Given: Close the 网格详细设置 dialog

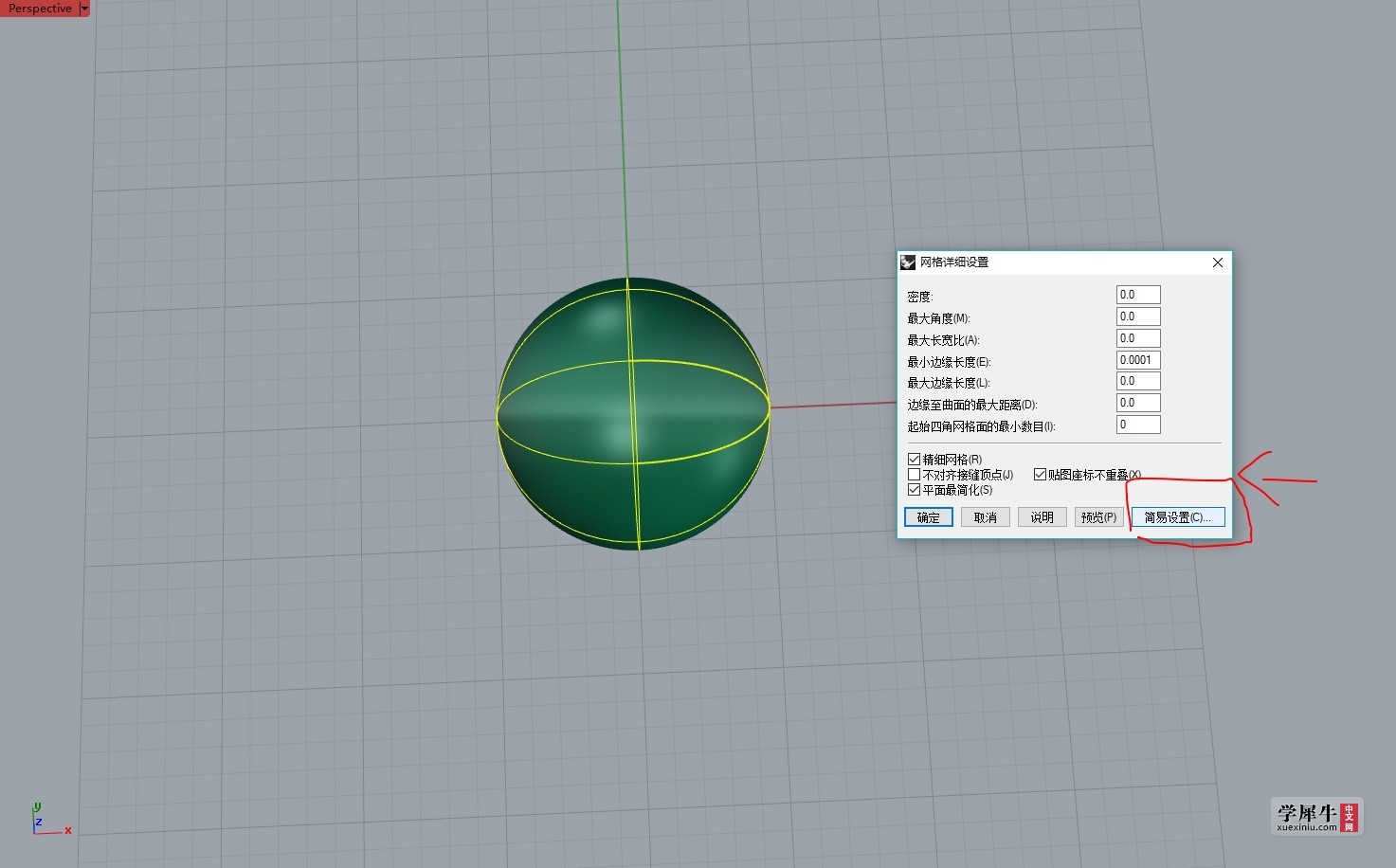Looking at the screenshot, I should tap(1218, 262).
